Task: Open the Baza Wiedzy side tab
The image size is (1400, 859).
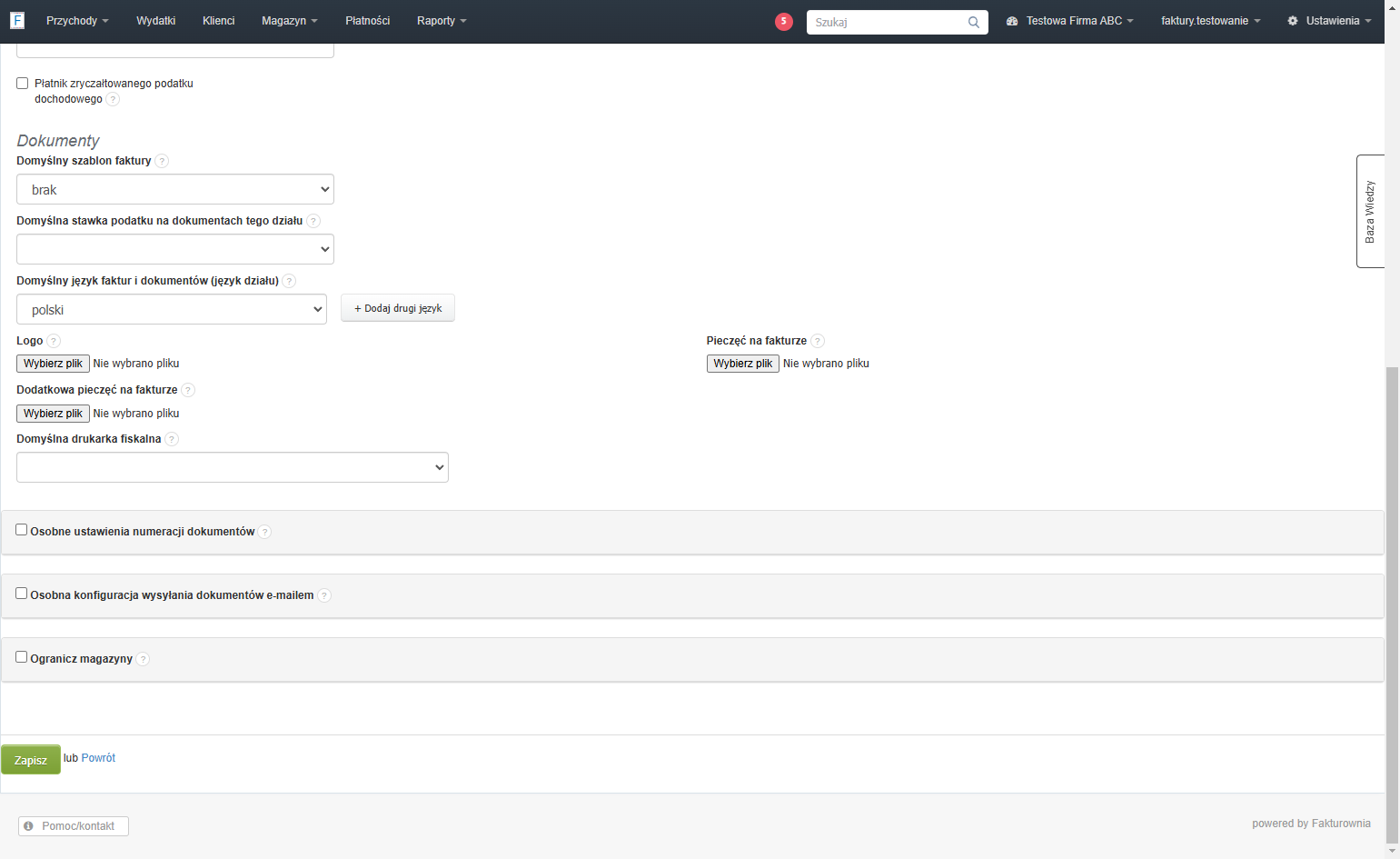Action: pos(1370,211)
